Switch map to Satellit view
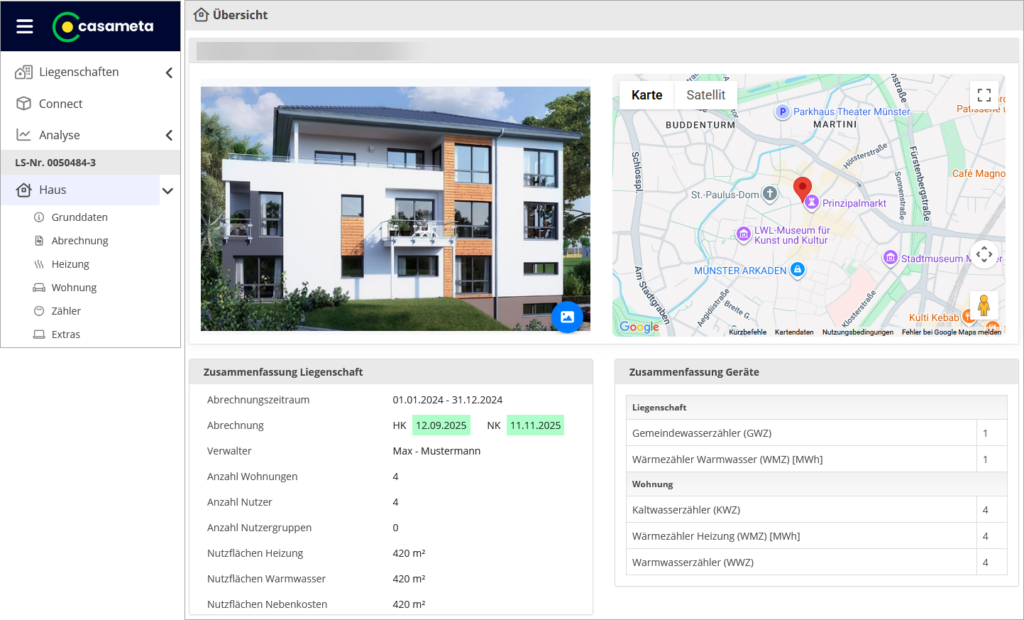Image resolution: width=1024 pixels, height=620 pixels. 705,95
